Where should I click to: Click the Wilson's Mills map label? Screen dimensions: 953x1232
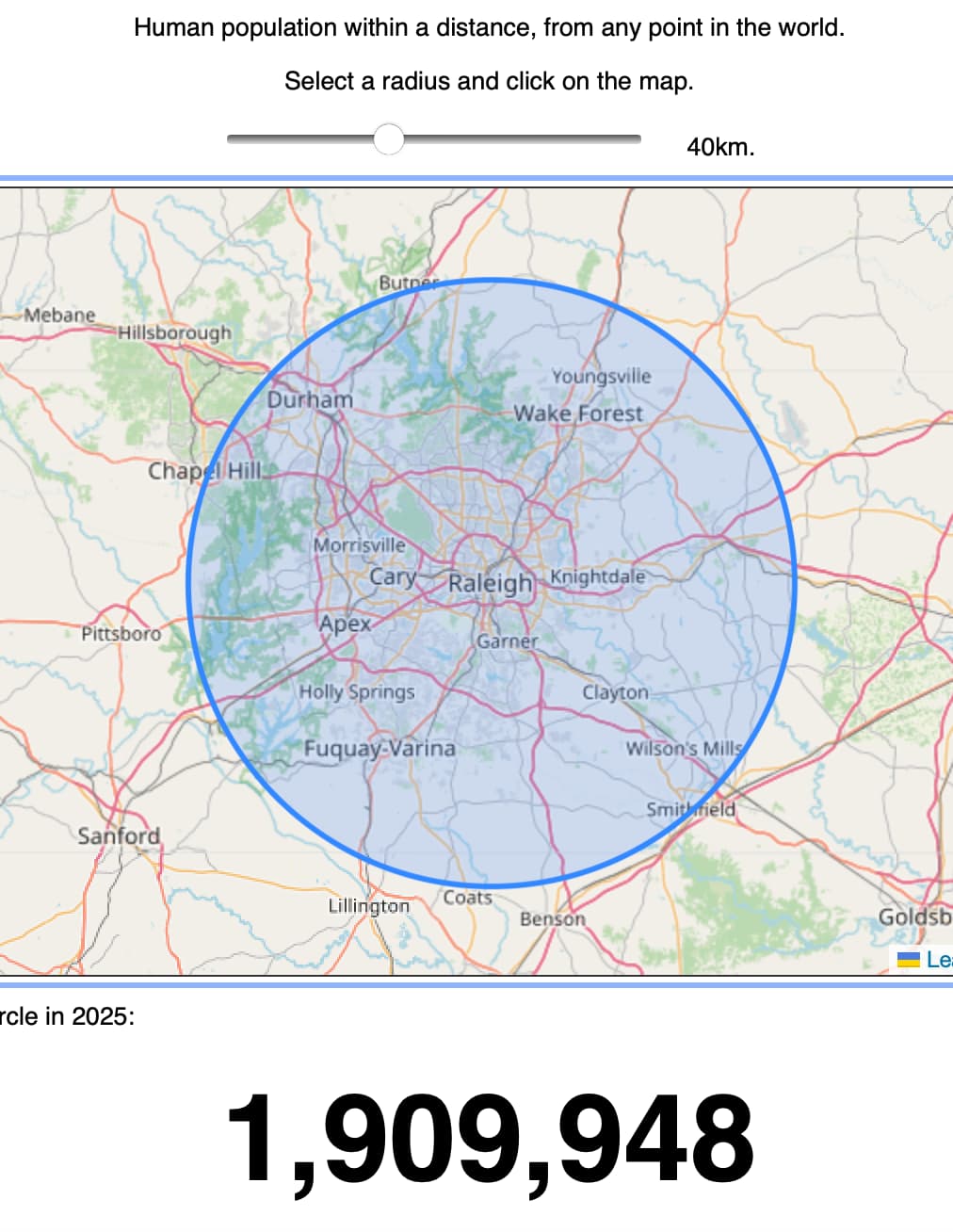[685, 749]
